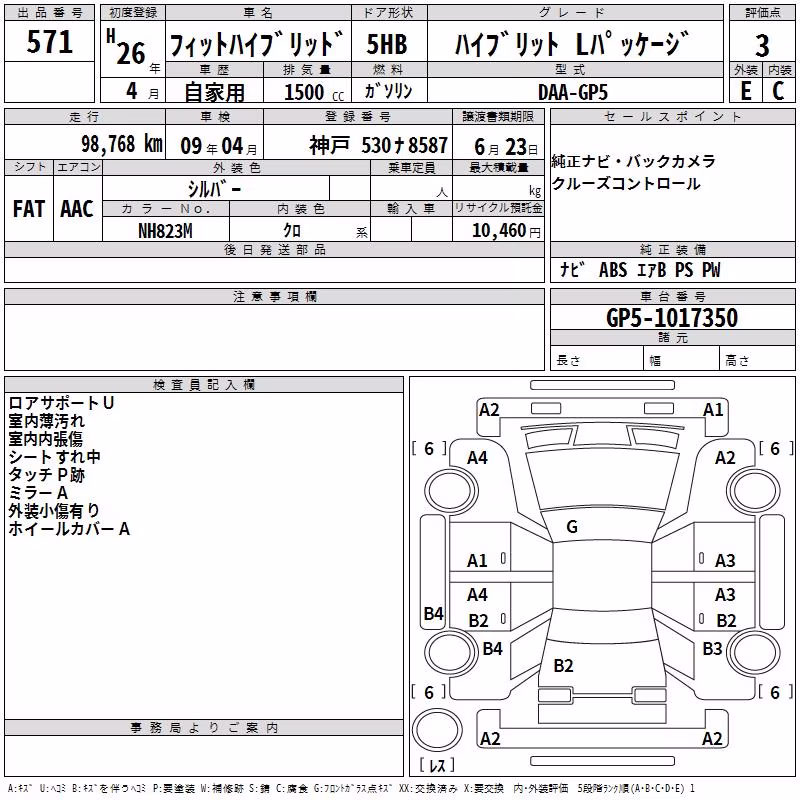Image resolution: width=800 pixels, height=800 pixels.
Task: Click roof rear mark B2 on car diagram
Action: coord(563,665)
